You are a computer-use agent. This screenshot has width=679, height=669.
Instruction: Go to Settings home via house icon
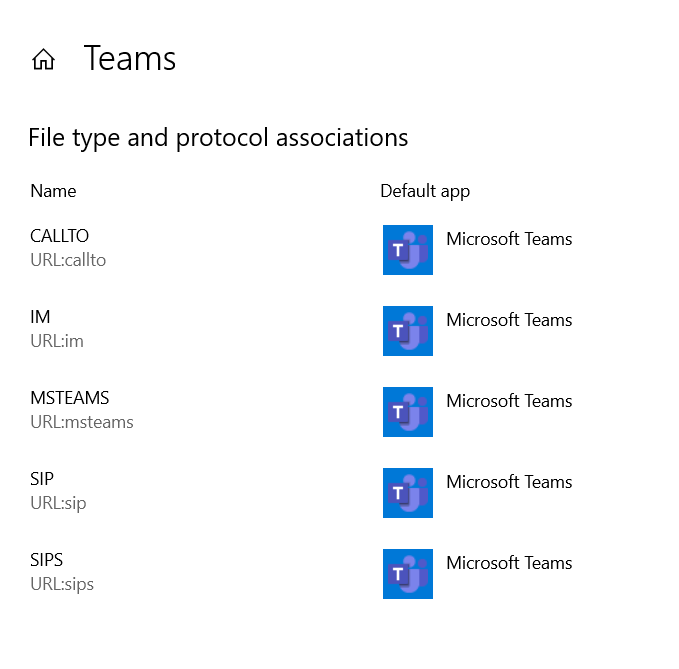click(x=43, y=59)
